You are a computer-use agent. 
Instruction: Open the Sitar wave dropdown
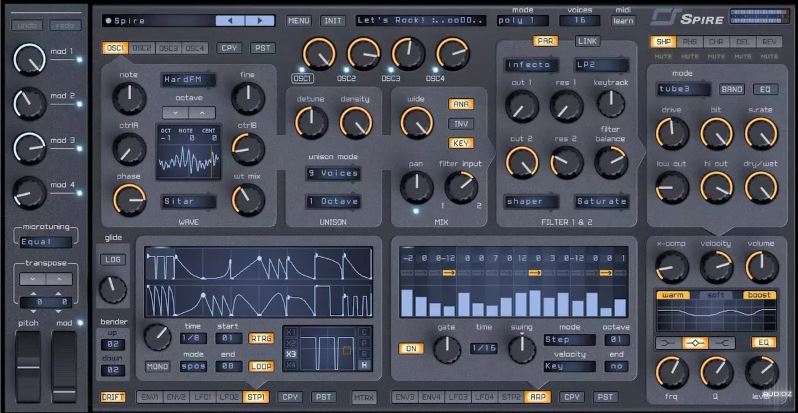click(x=188, y=201)
